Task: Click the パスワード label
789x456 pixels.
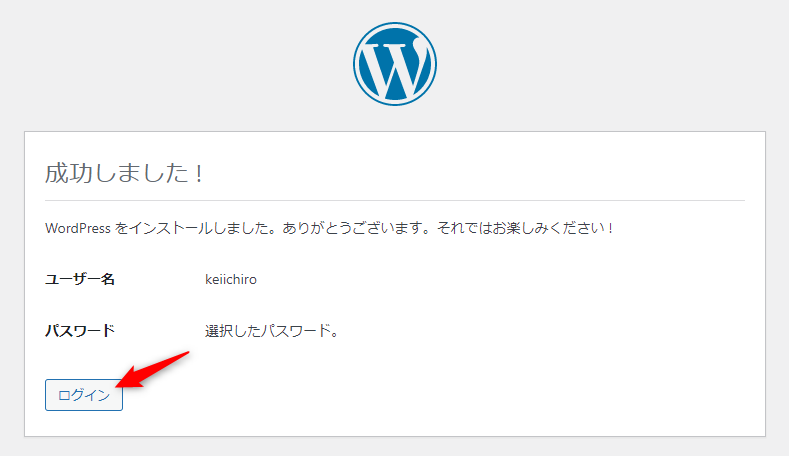Action: point(80,331)
